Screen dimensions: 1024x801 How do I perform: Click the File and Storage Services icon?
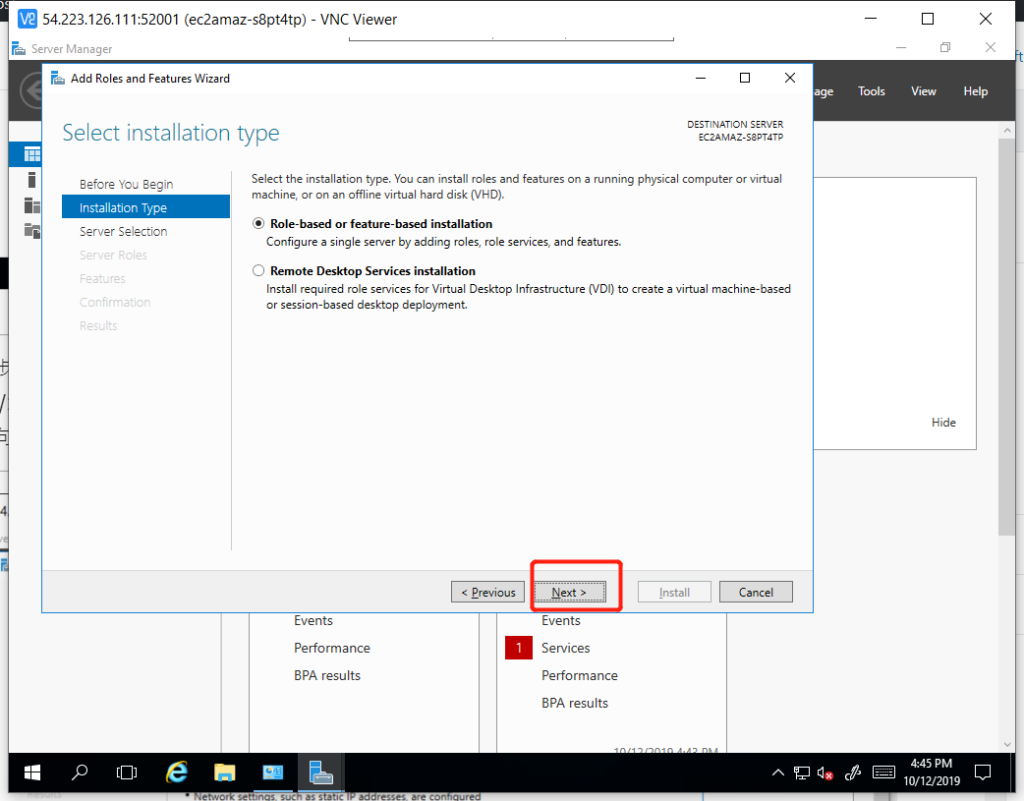click(32, 230)
